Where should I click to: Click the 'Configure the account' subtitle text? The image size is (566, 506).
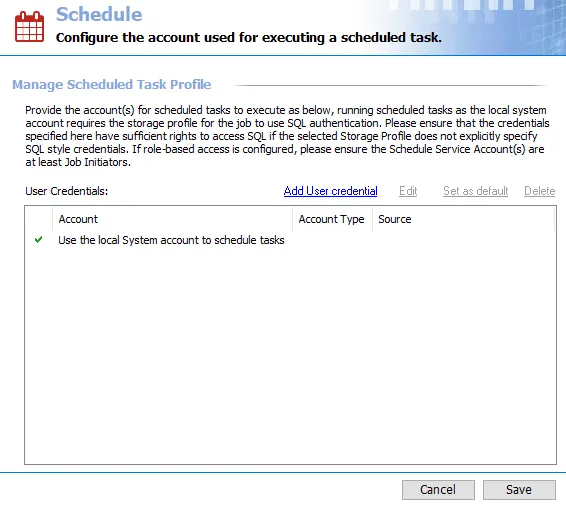(x=249, y=38)
